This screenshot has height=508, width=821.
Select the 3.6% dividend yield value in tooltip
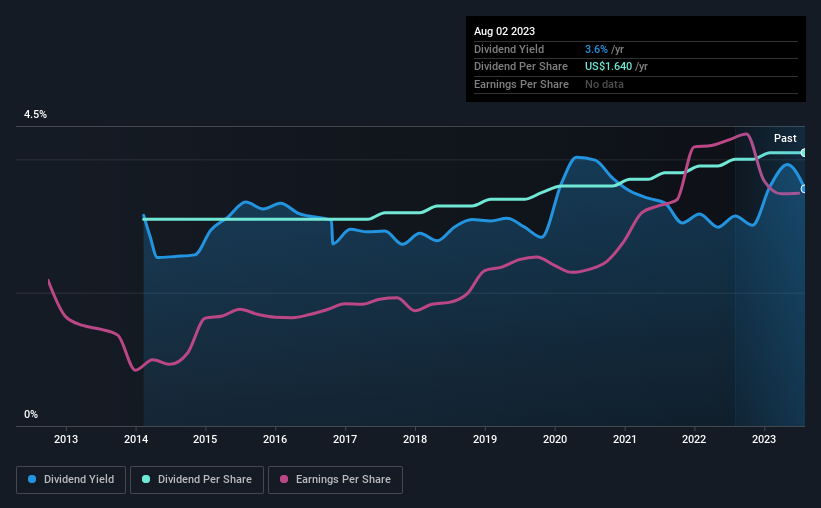click(x=596, y=49)
